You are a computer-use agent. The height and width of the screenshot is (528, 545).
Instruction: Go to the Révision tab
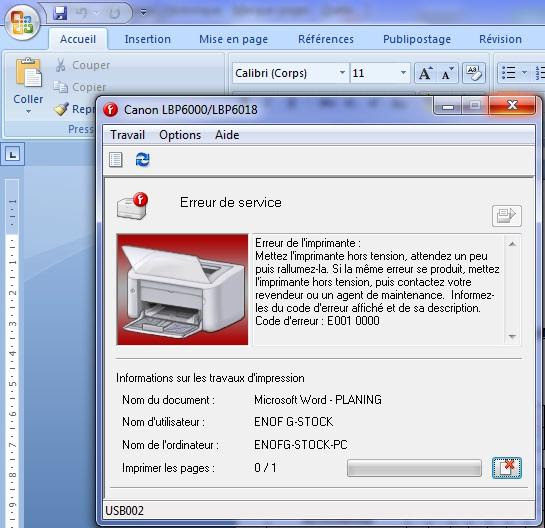[500, 39]
